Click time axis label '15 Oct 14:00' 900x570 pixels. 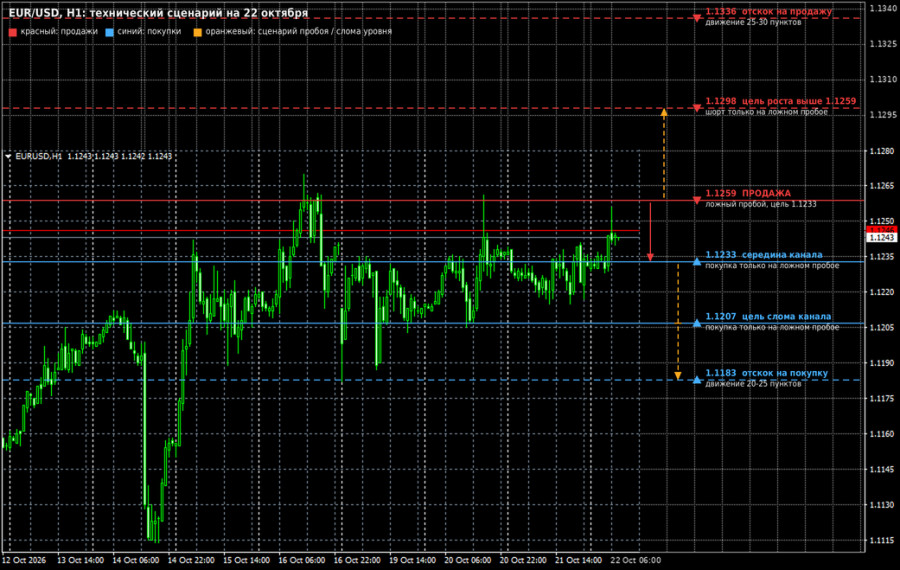(x=246, y=560)
